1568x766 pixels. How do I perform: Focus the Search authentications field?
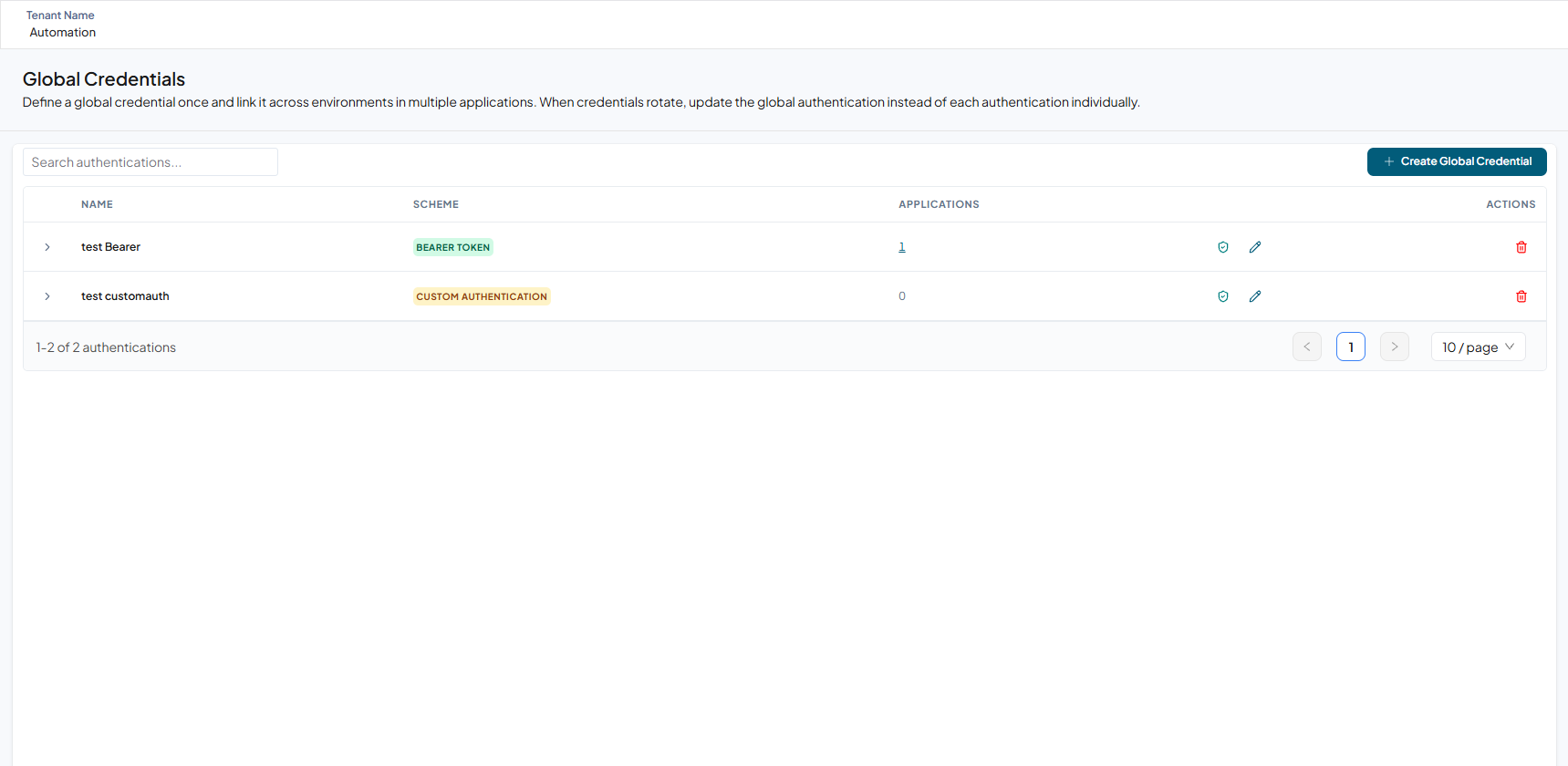(x=151, y=162)
